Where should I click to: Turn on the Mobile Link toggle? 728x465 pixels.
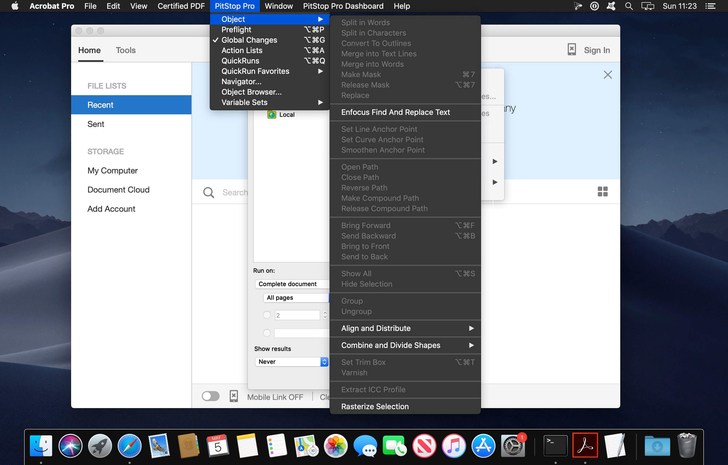[210, 396]
